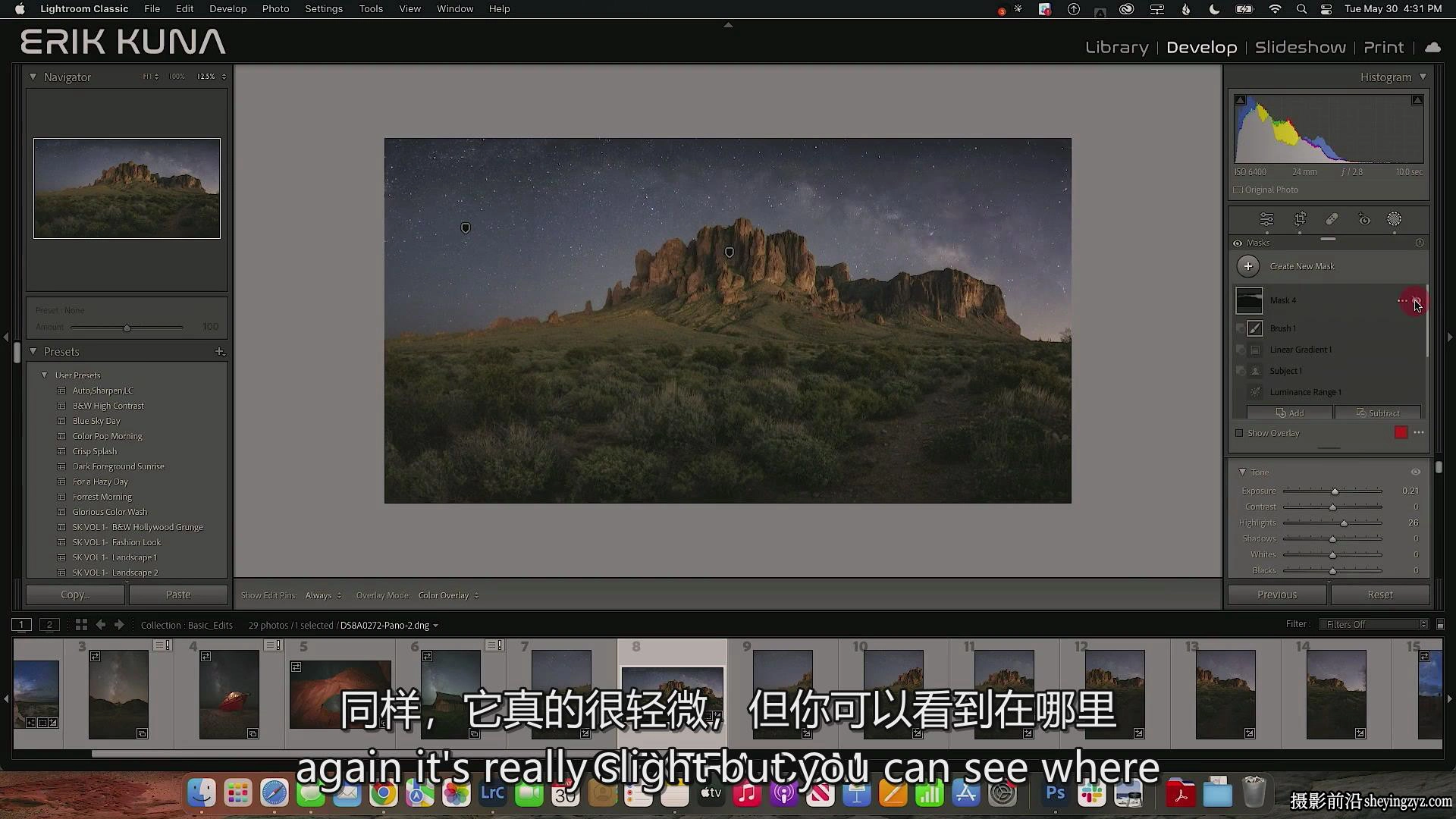Image resolution: width=1456 pixels, height=819 pixels.
Task: Open the Develop menu
Action: tap(227, 9)
